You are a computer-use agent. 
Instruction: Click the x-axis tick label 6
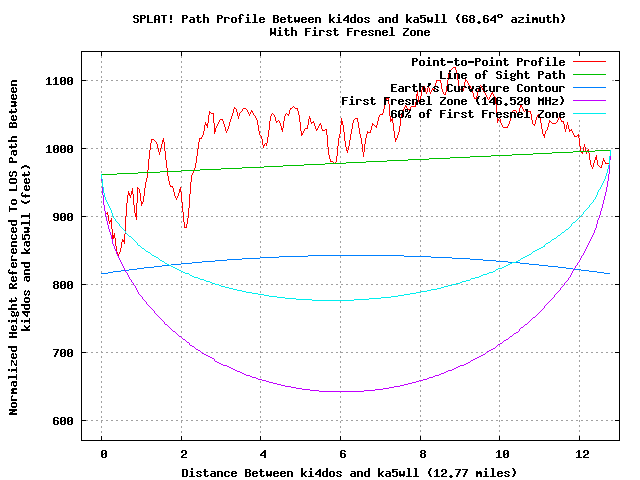click(343, 454)
